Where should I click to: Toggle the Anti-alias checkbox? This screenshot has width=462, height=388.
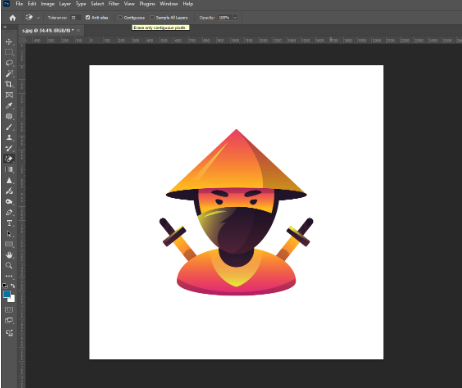tap(88, 17)
